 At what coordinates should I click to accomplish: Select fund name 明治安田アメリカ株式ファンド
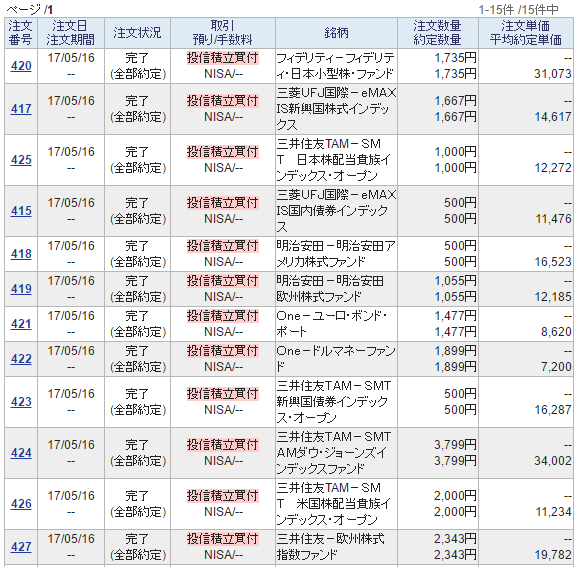tap(336, 254)
